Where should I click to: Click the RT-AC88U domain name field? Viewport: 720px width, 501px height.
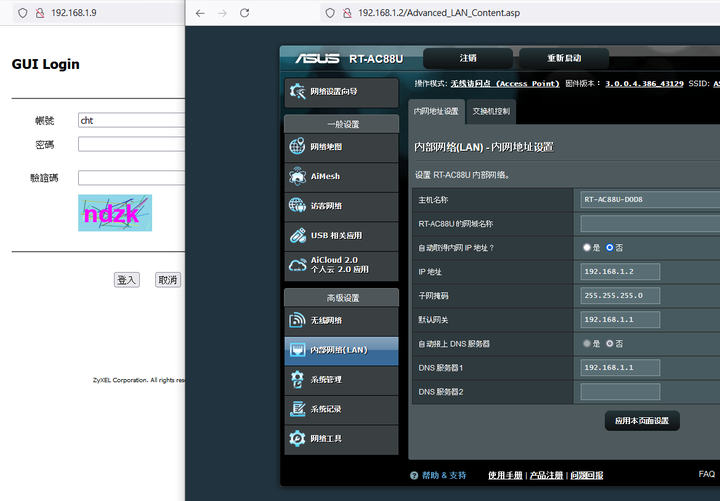(650, 224)
